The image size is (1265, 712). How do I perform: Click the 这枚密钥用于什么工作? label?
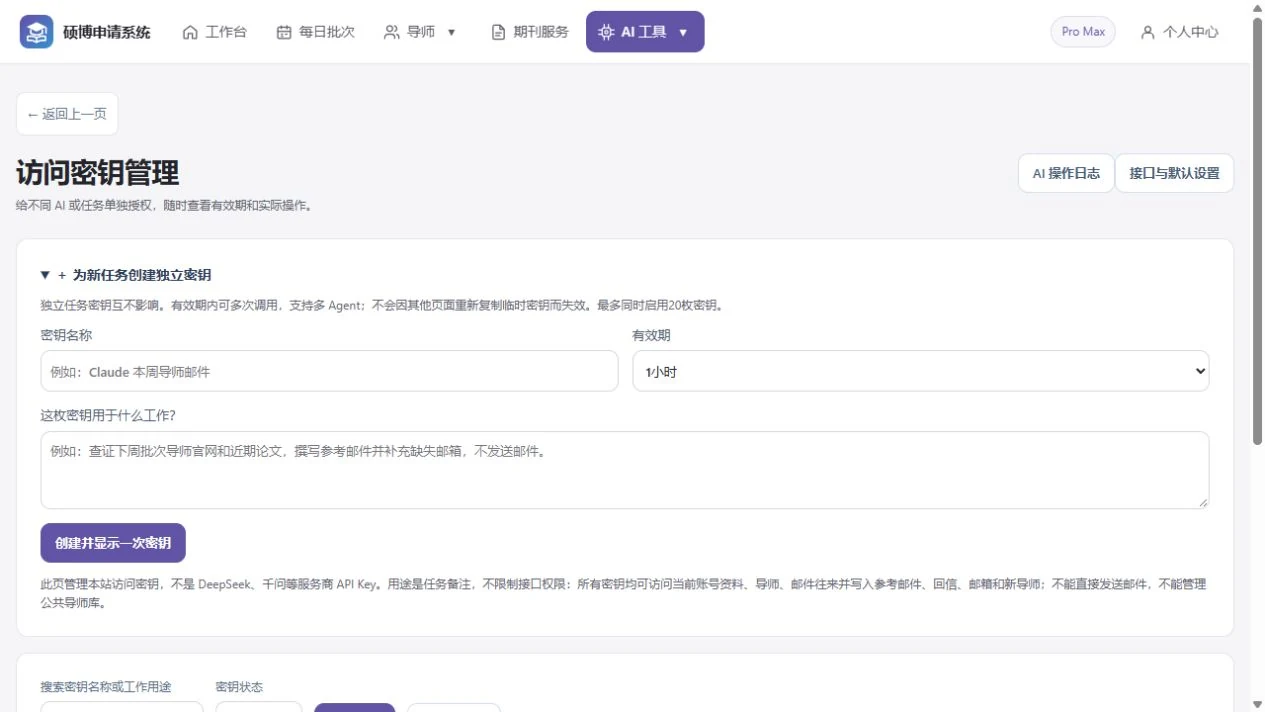[108, 416]
